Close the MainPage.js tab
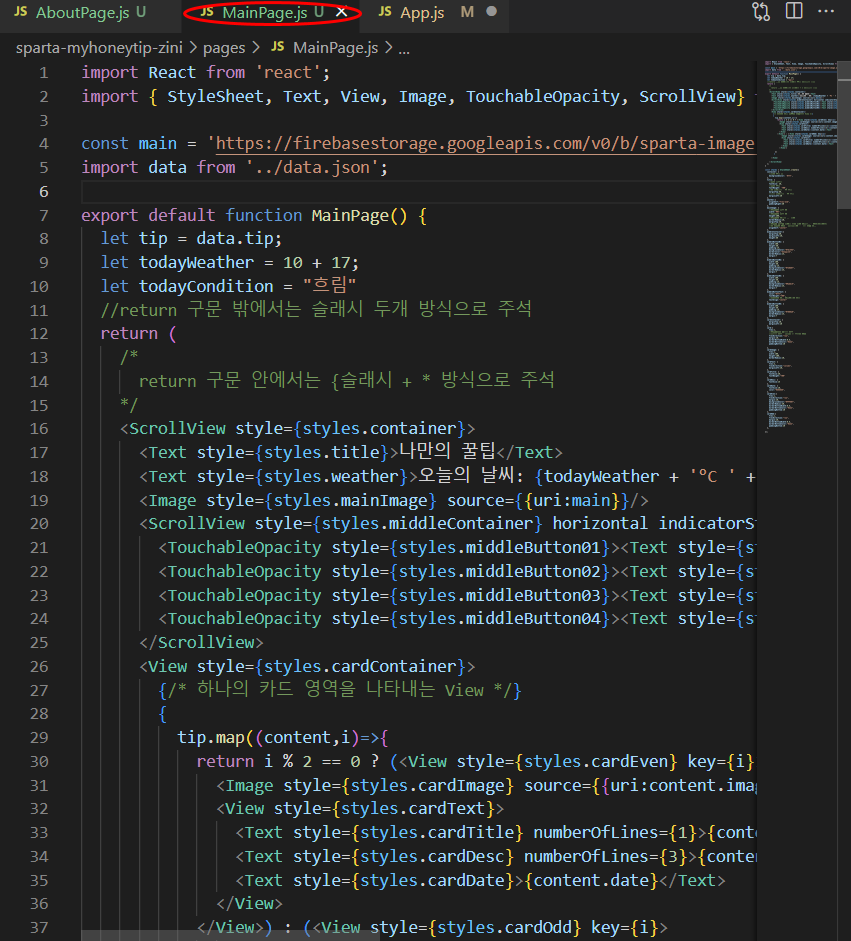The height and width of the screenshot is (941, 851). point(341,12)
